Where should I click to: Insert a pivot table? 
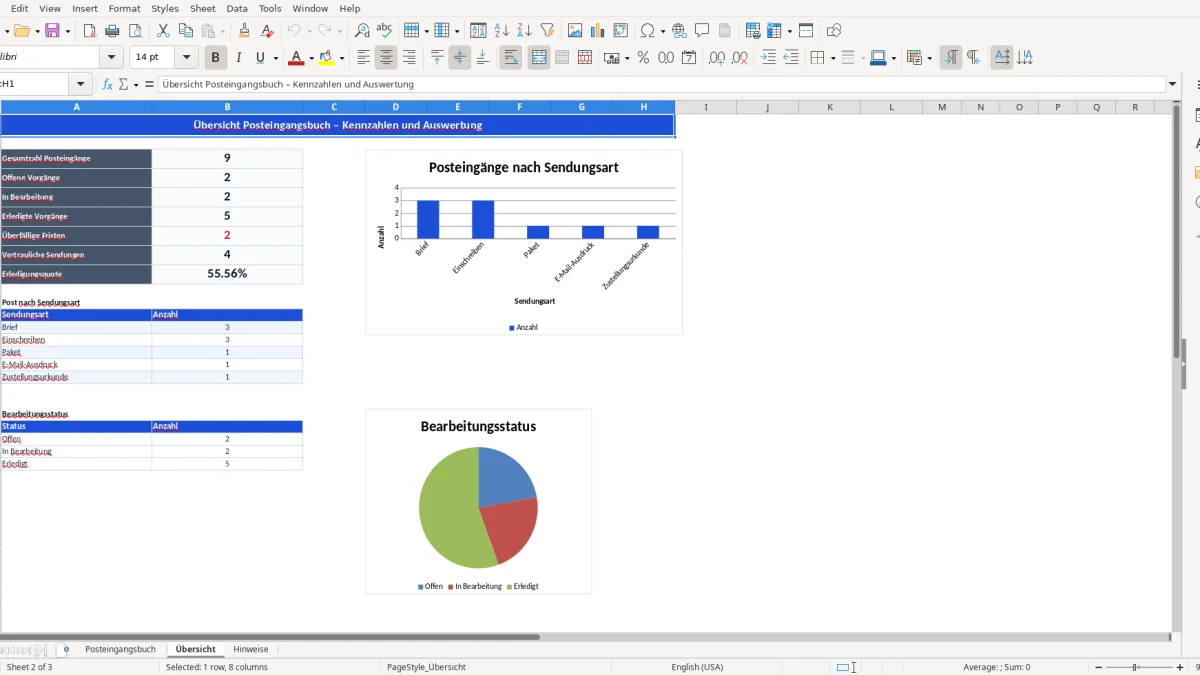(x=621, y=31)
